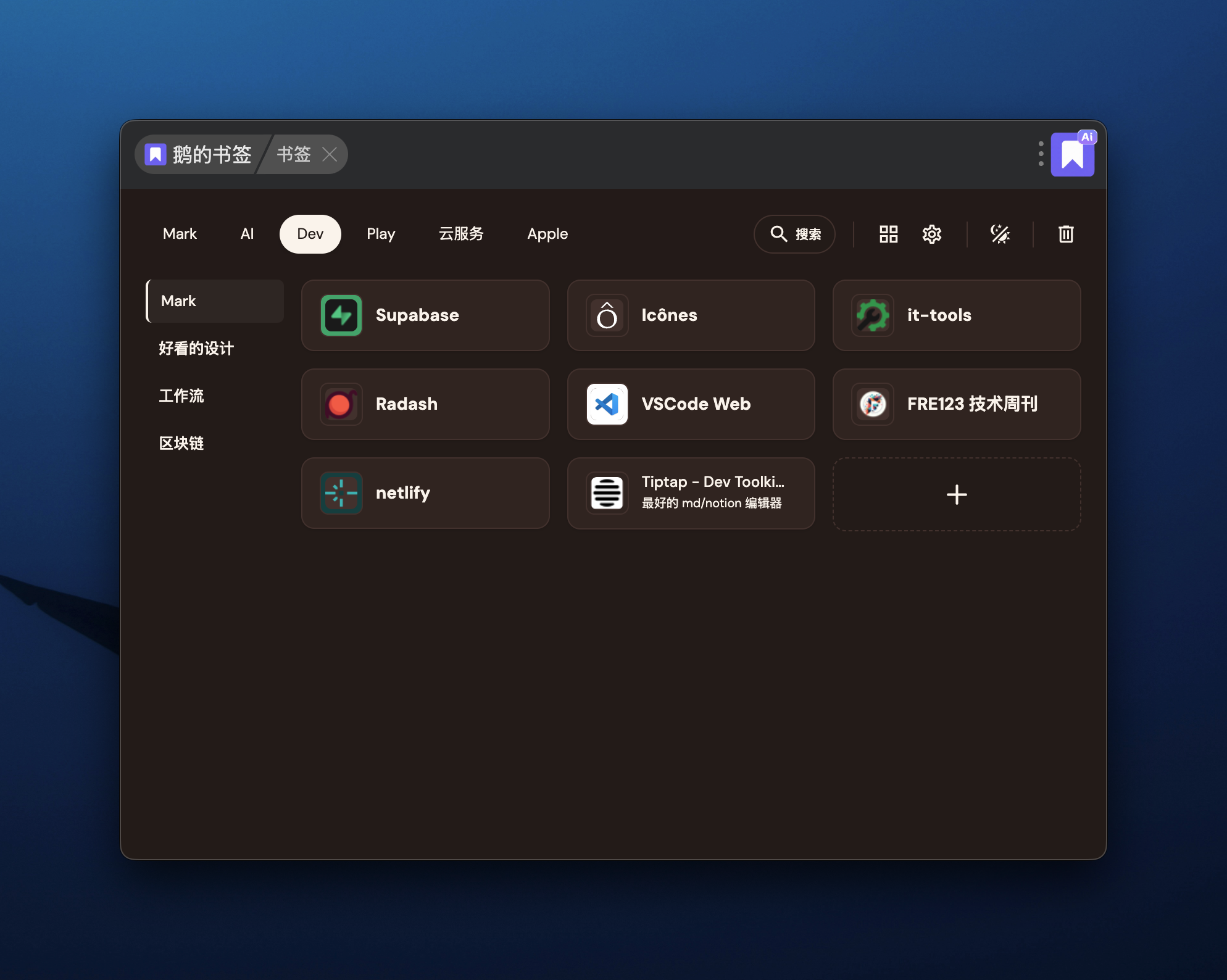The image size is (1227, 980).
Task: Click the AI bookmark extension icon
Action: pos(1073,154)
